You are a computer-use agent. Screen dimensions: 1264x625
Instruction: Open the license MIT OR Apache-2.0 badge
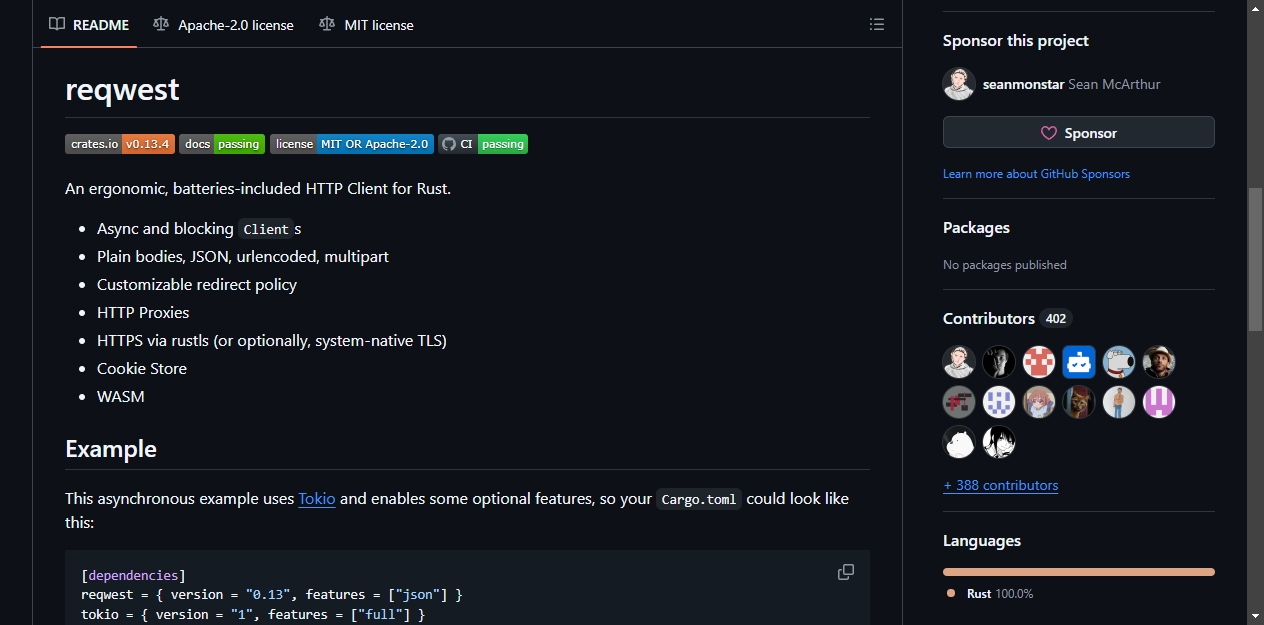tap(352, 144)
